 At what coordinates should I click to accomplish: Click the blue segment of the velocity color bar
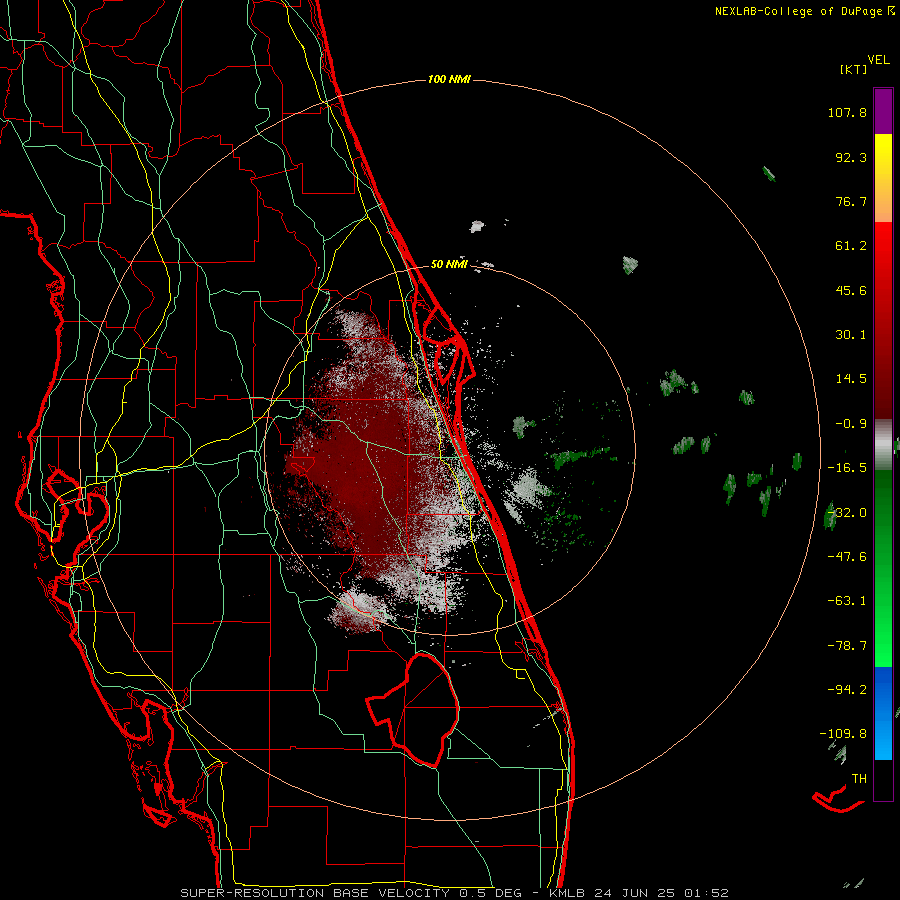pos(883,713)
